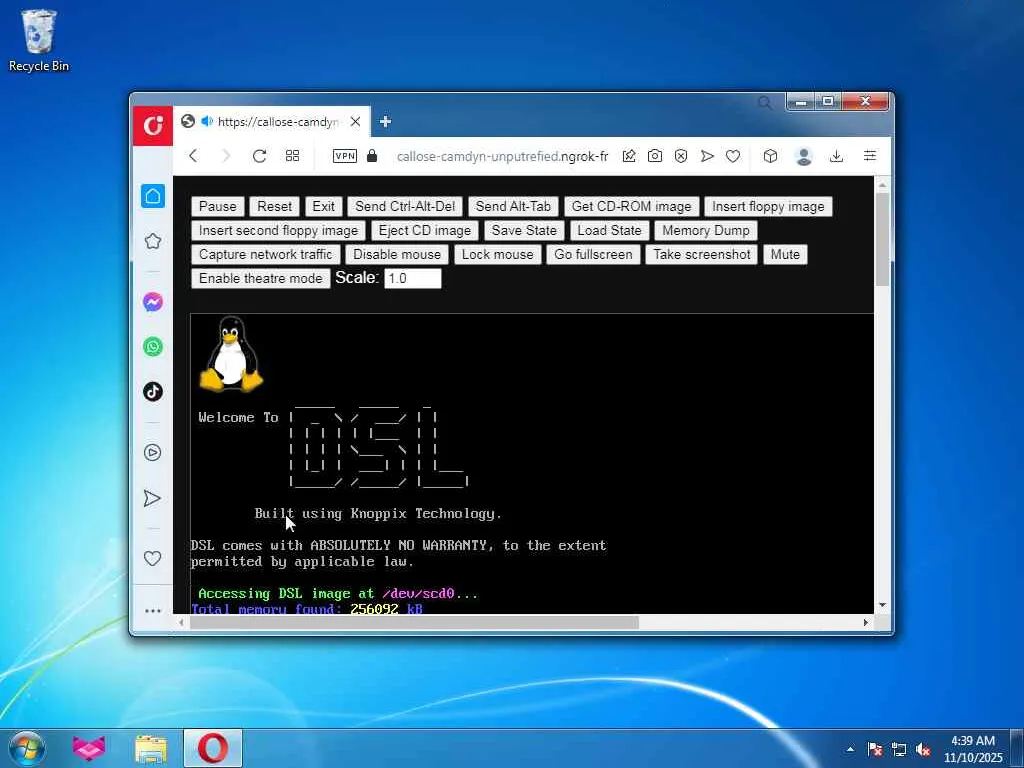
Task: Open the Windows Start button
Action: point(26,748)
